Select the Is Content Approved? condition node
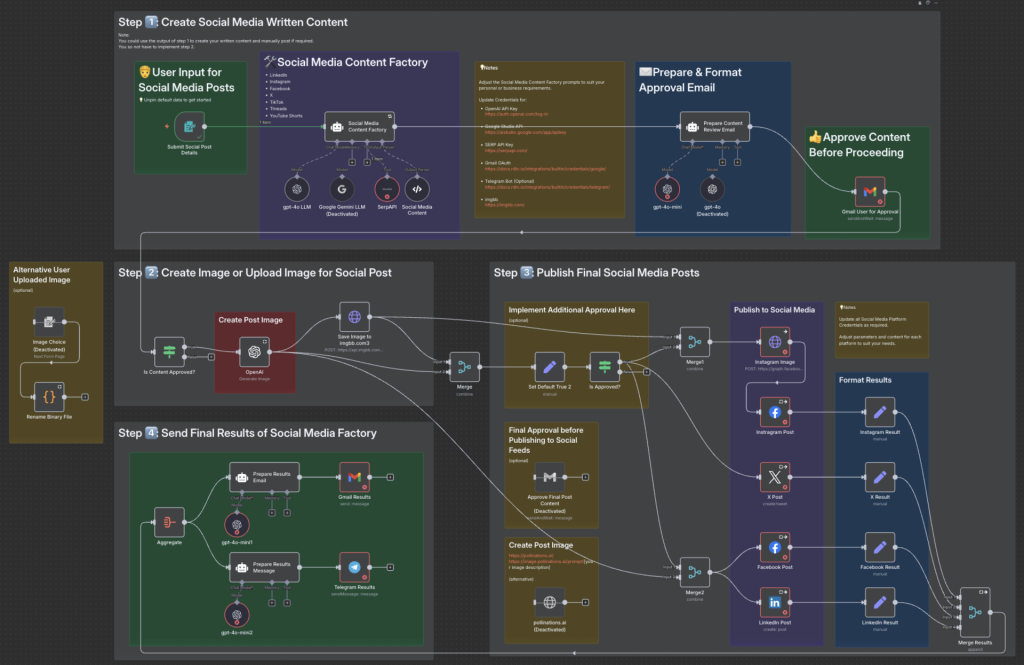Screen dimensions: 1024x665 coord(168,352)
